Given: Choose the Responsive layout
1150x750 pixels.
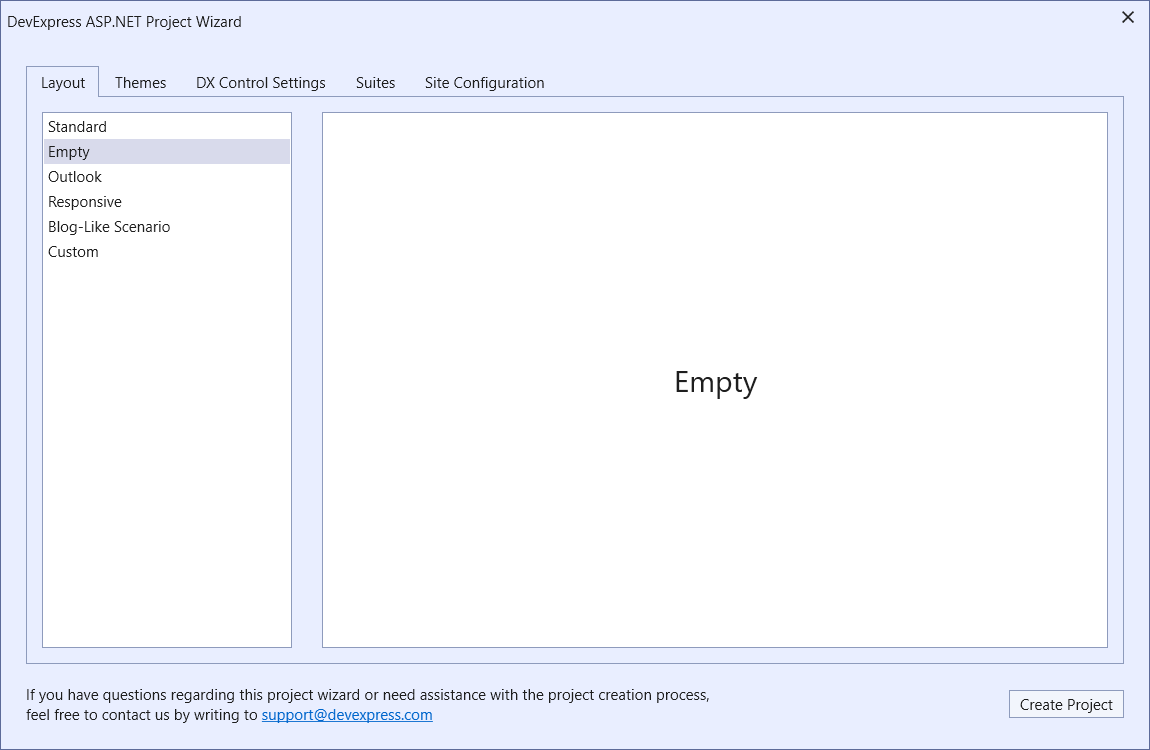Looking at the screenshot, I should [166, 202].
